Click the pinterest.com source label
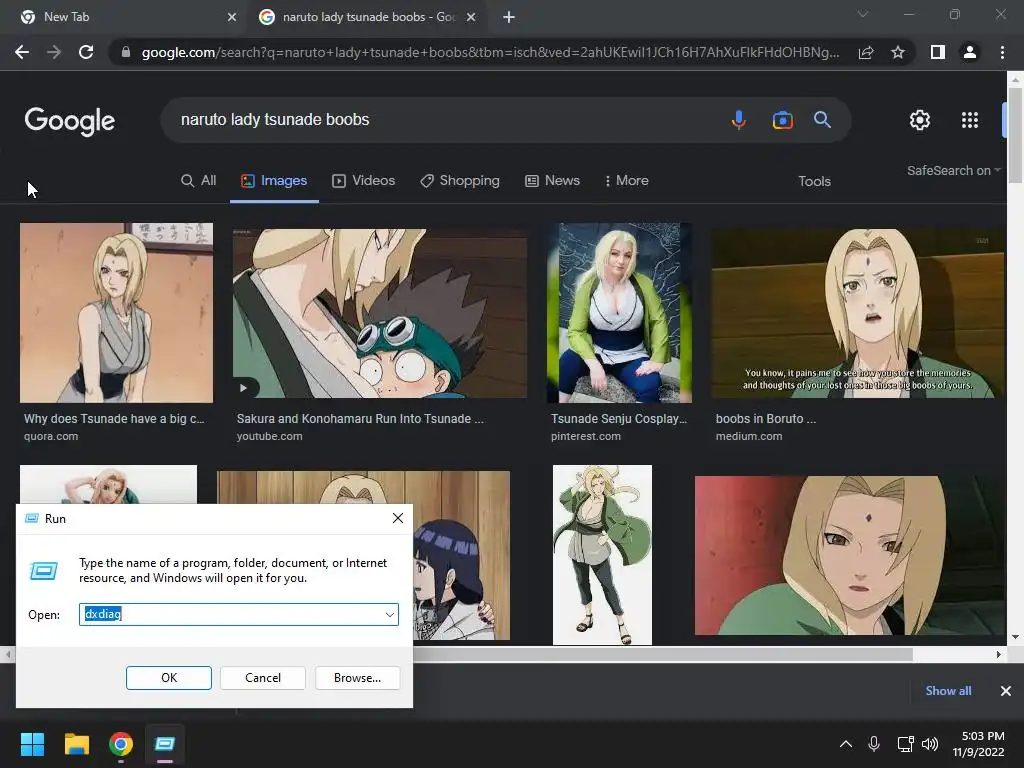 click(x=586, y=436)
